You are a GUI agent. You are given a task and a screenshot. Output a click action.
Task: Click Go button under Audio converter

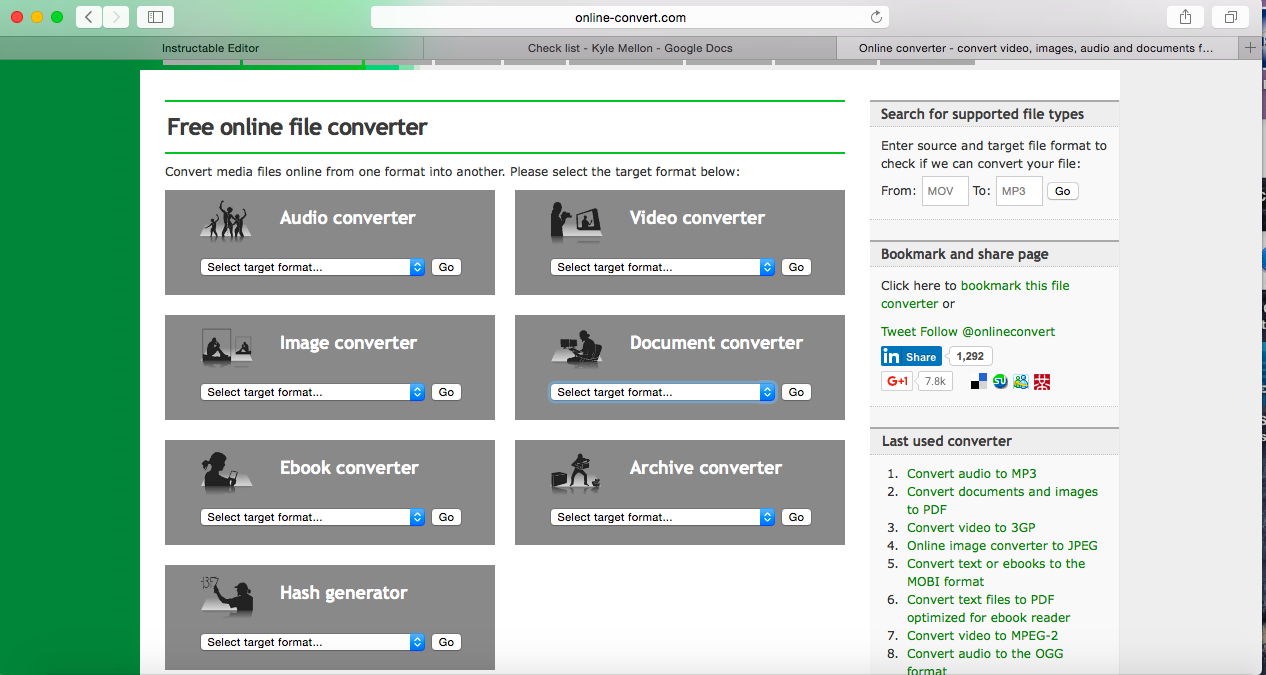click(x=446, y=267)
